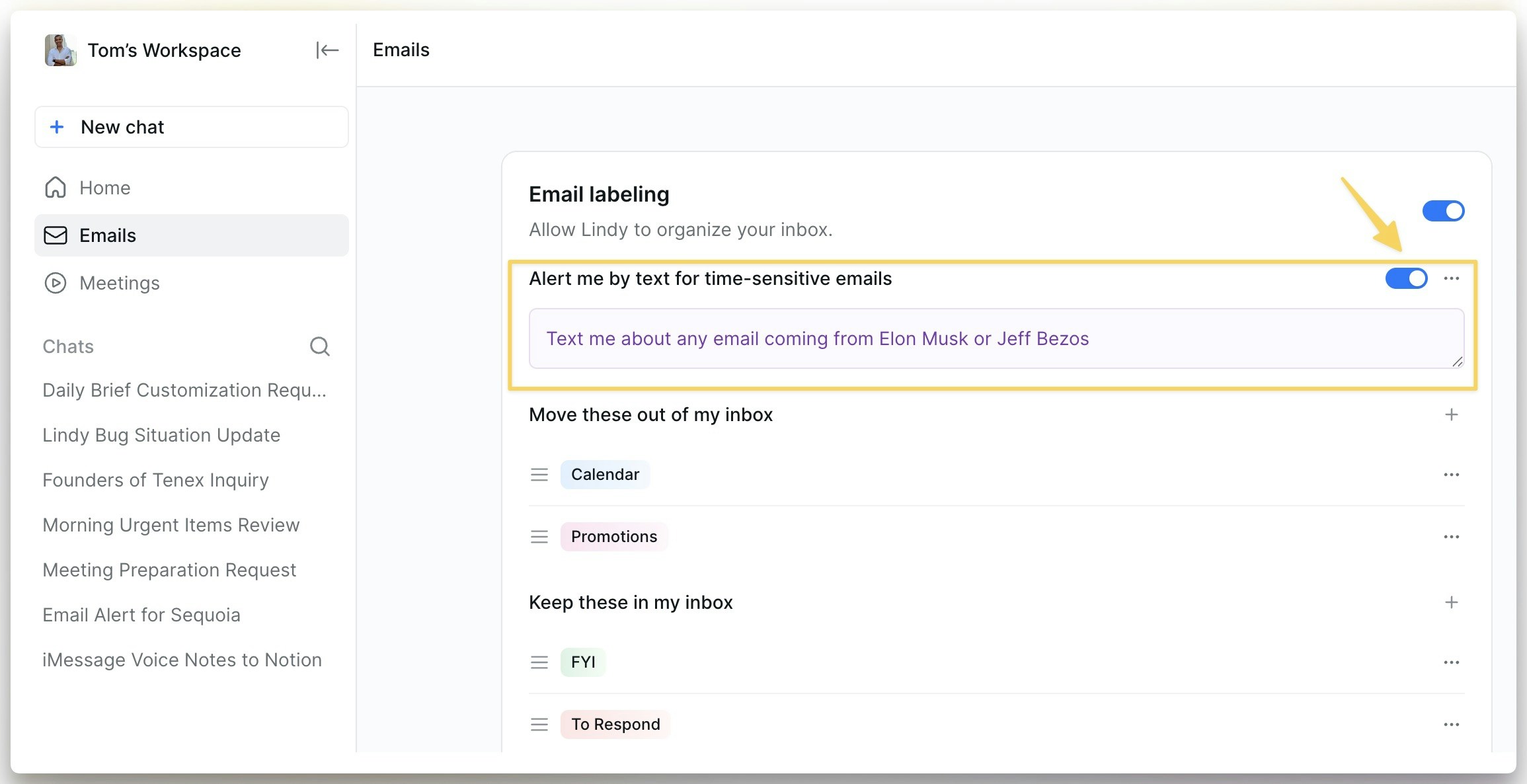This screenshot has width=1527, height=784.
Task: Open the options menu beside the alert toggle
Action: click(1452, 278)
